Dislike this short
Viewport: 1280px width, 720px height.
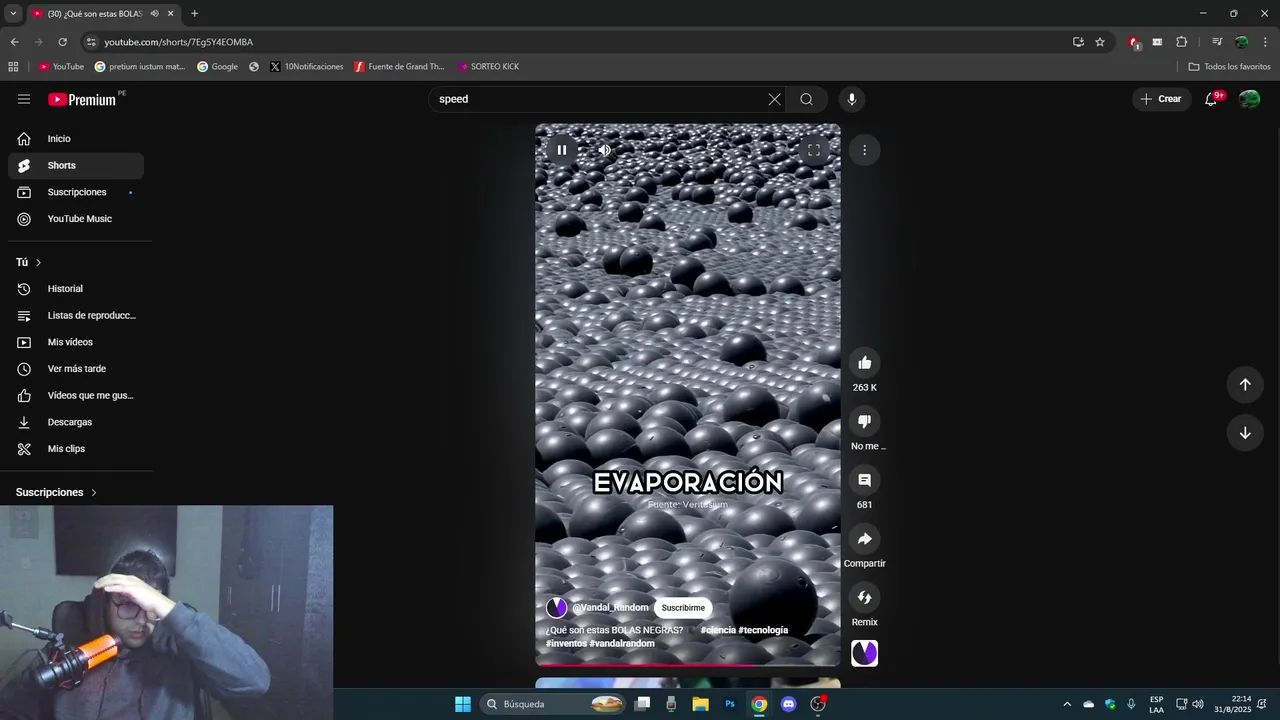point(865,421)
